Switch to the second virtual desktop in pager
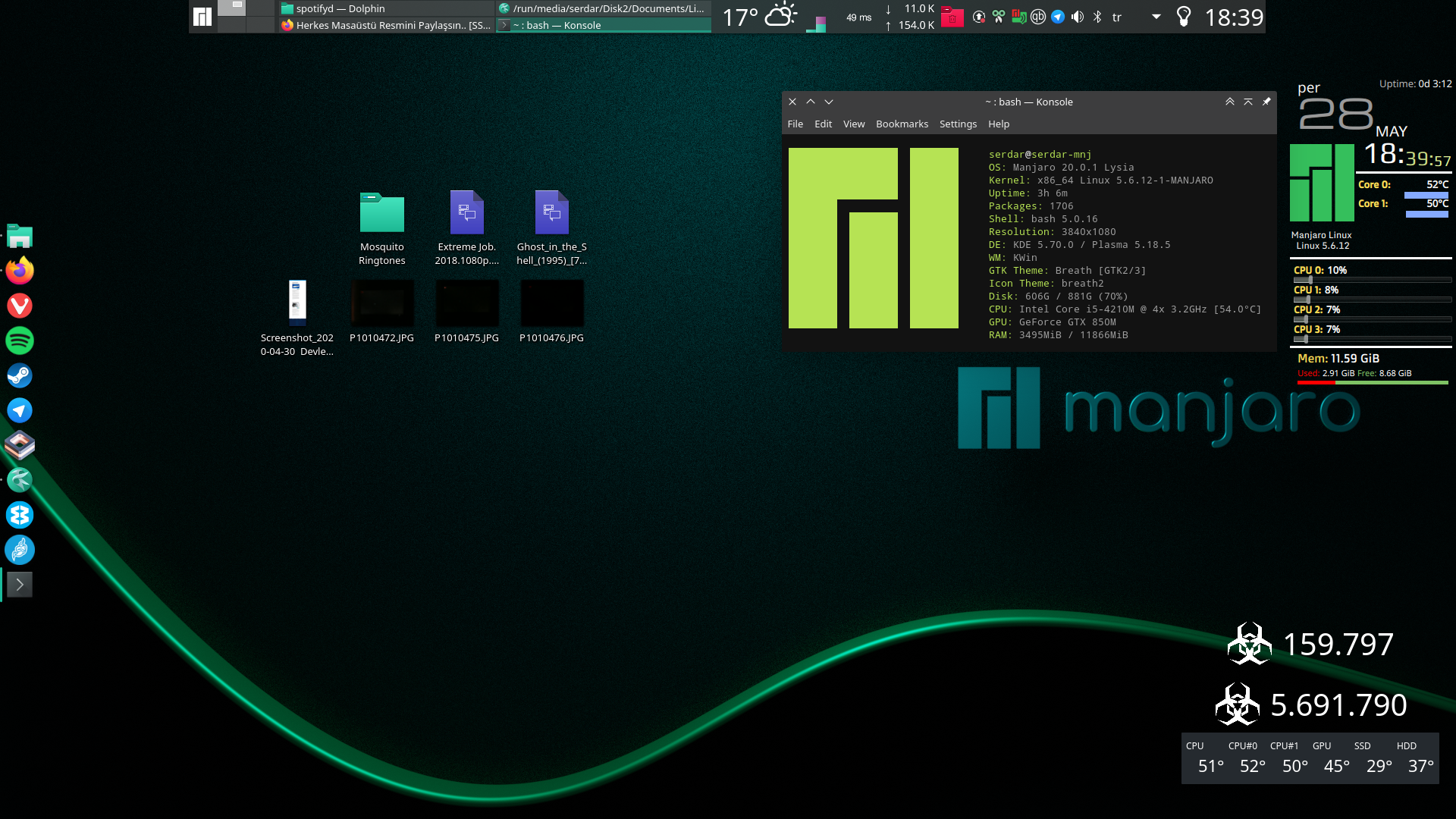Screen dimensions: 1456x819 (x=261, y=8)
